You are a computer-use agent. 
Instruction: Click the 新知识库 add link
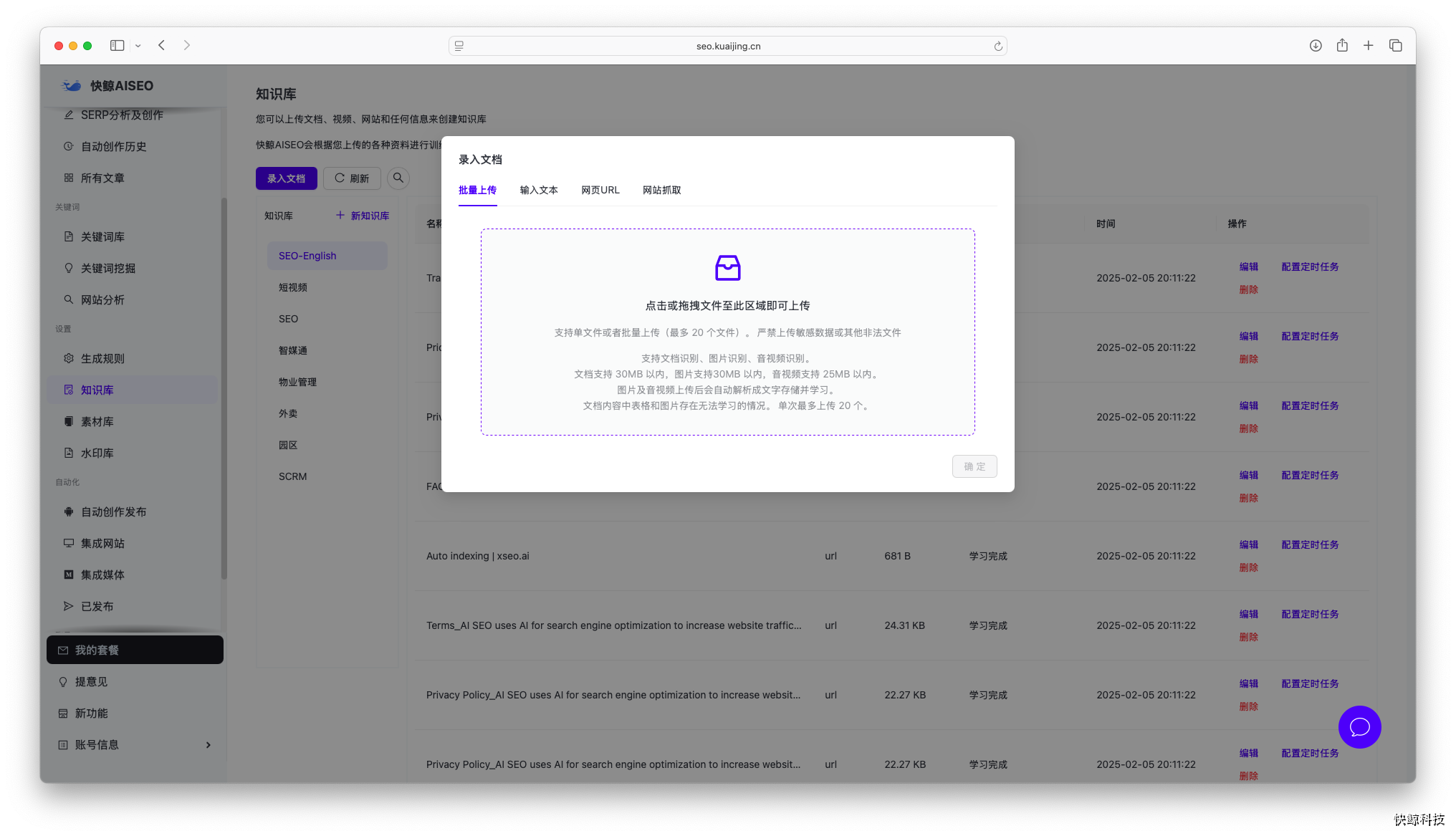(x=363, y=216)
